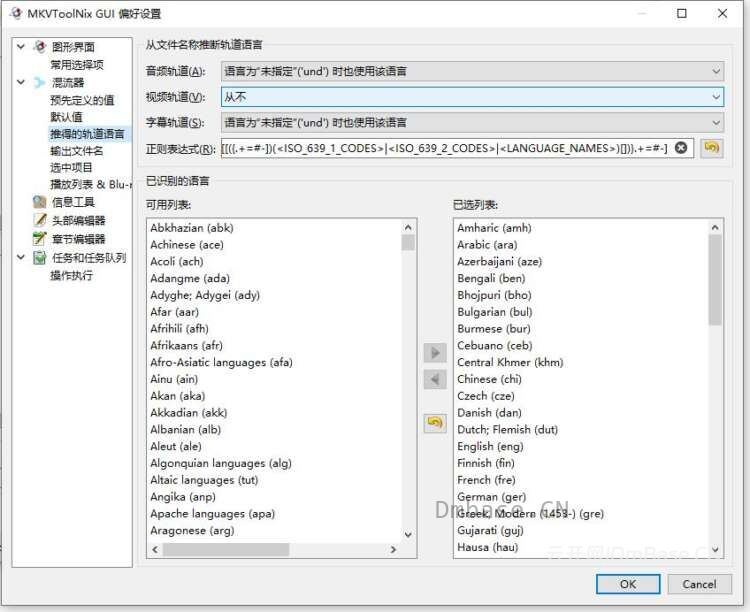
Task: Click the selected list vertical scrollbar thumb
Action: [x=715, y=280]
